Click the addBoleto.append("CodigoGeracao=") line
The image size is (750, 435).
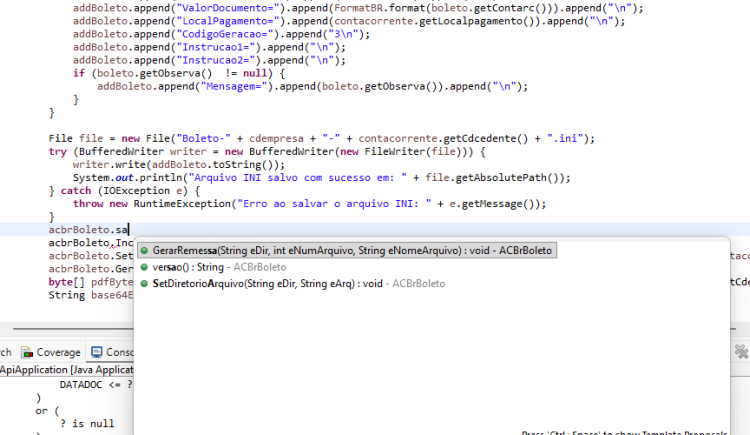click(x=221, y=34)
